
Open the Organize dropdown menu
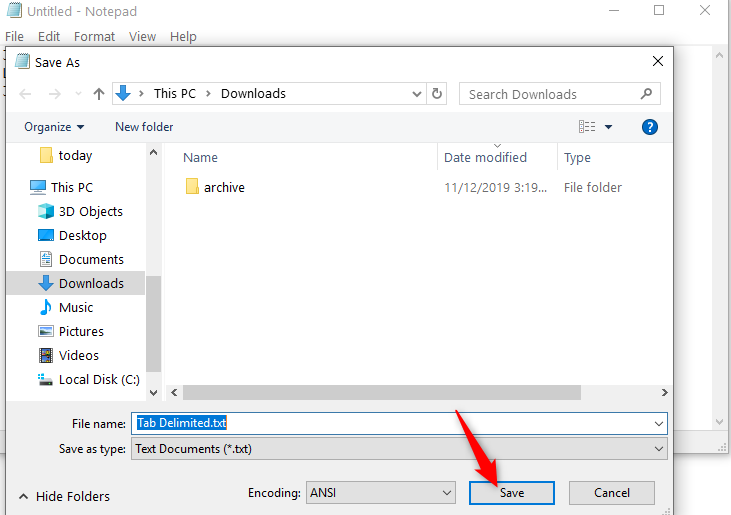55,127
